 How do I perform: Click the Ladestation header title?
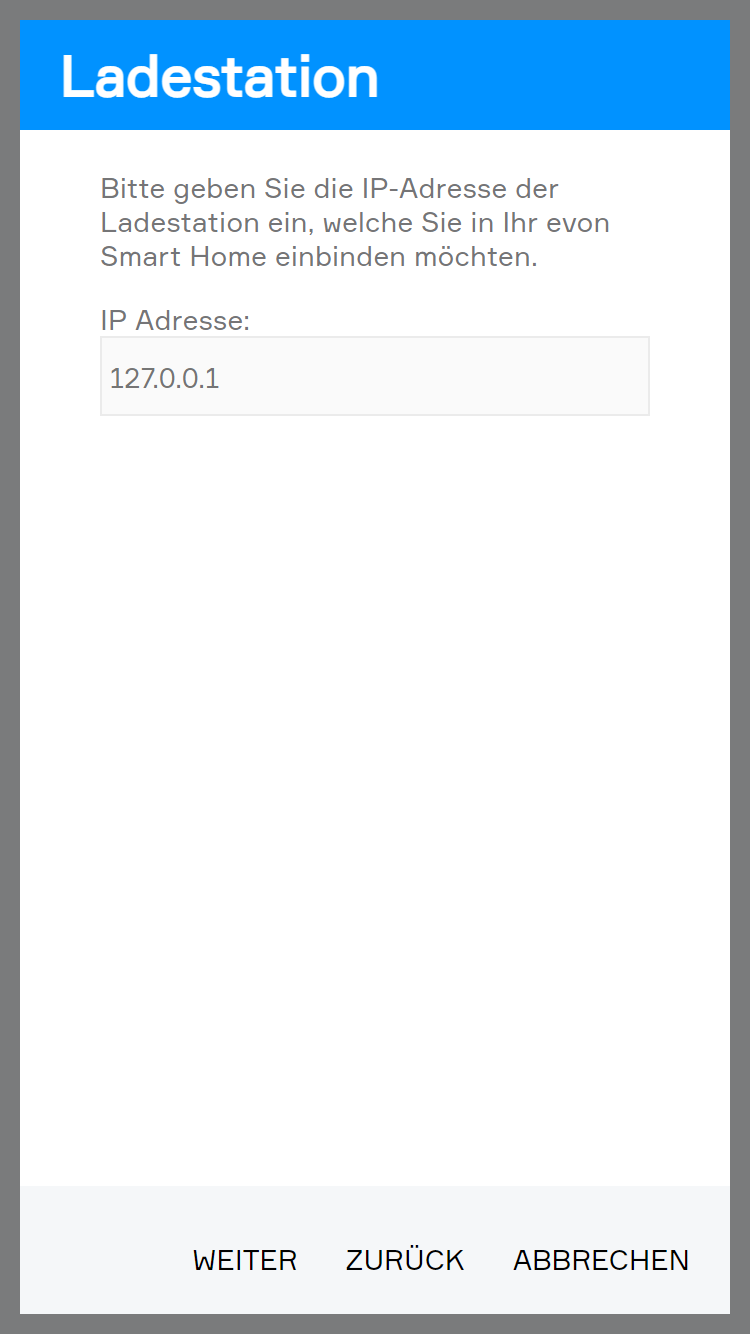coord(220,77)
